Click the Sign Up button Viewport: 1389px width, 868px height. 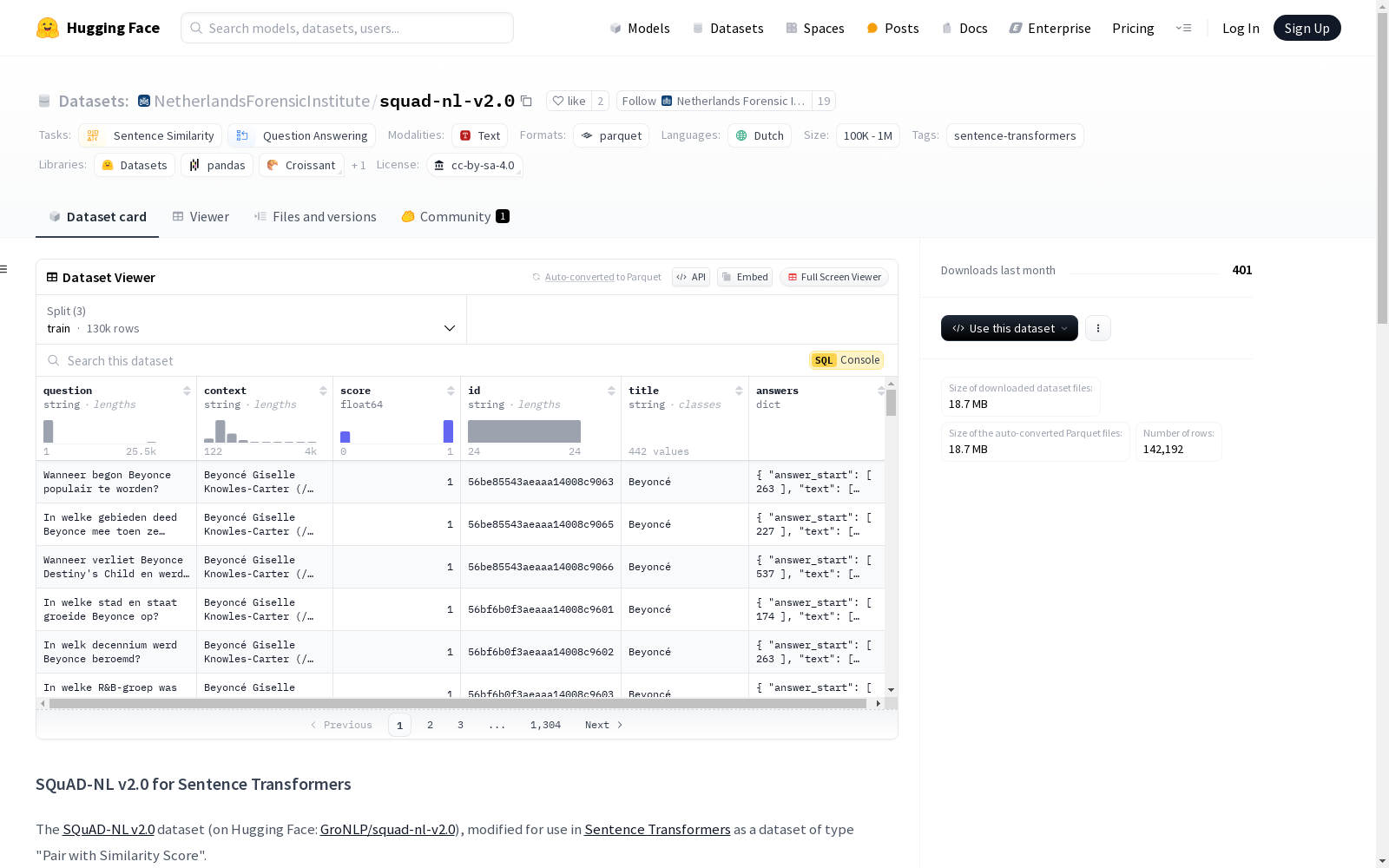1307,28
